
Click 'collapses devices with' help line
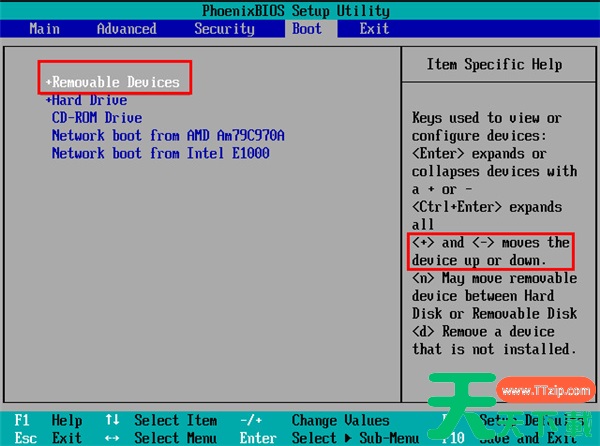[x=494, y=171]
